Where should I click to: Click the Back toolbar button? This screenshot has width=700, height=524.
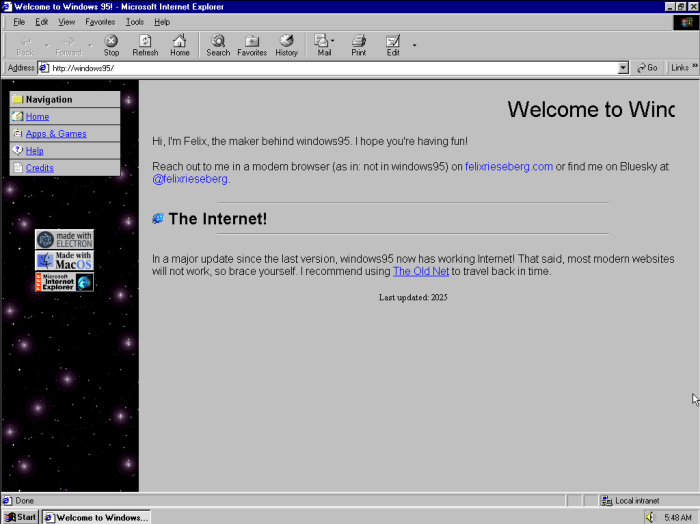25,46
